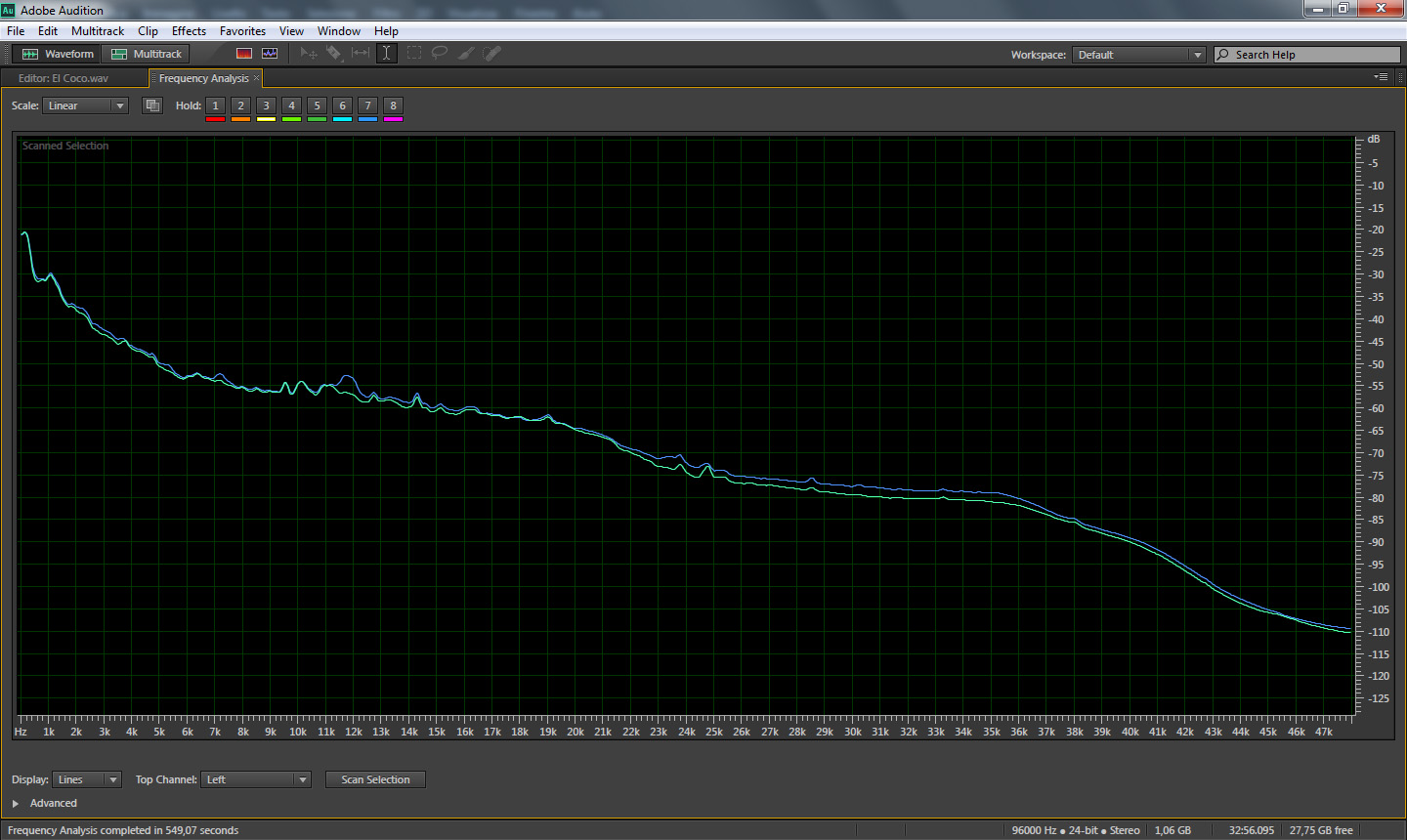Open the Edit menu

tap(48, 31)
